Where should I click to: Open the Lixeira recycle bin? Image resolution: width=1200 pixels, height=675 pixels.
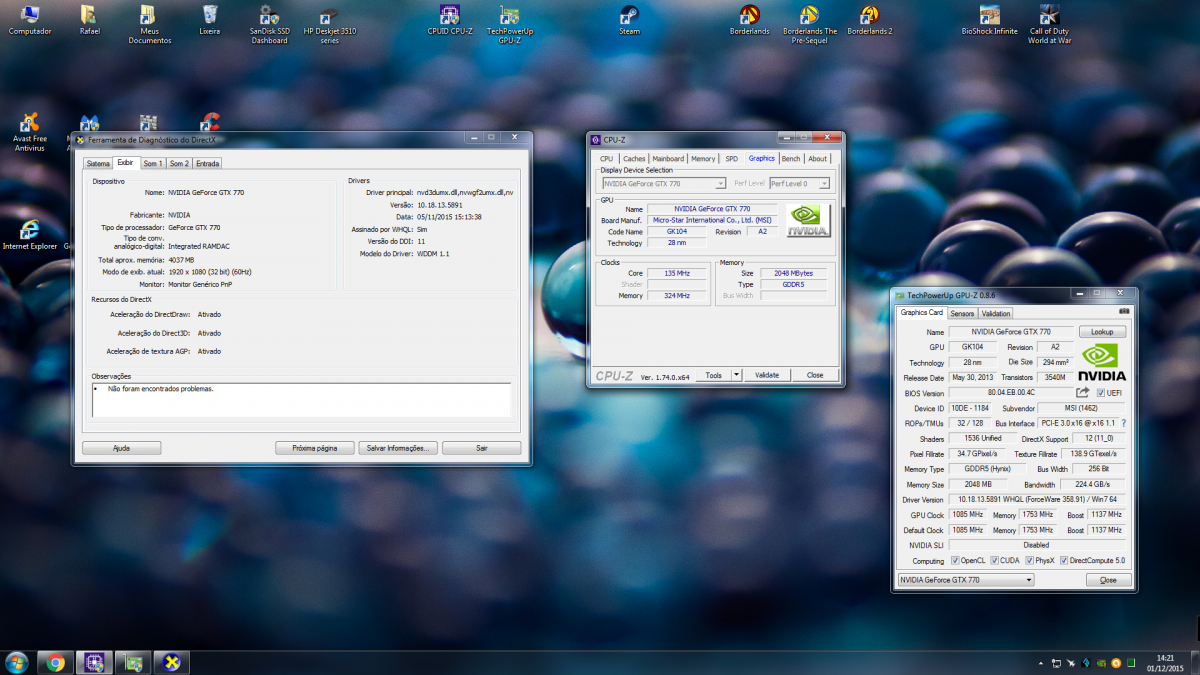tap(210, 20)
